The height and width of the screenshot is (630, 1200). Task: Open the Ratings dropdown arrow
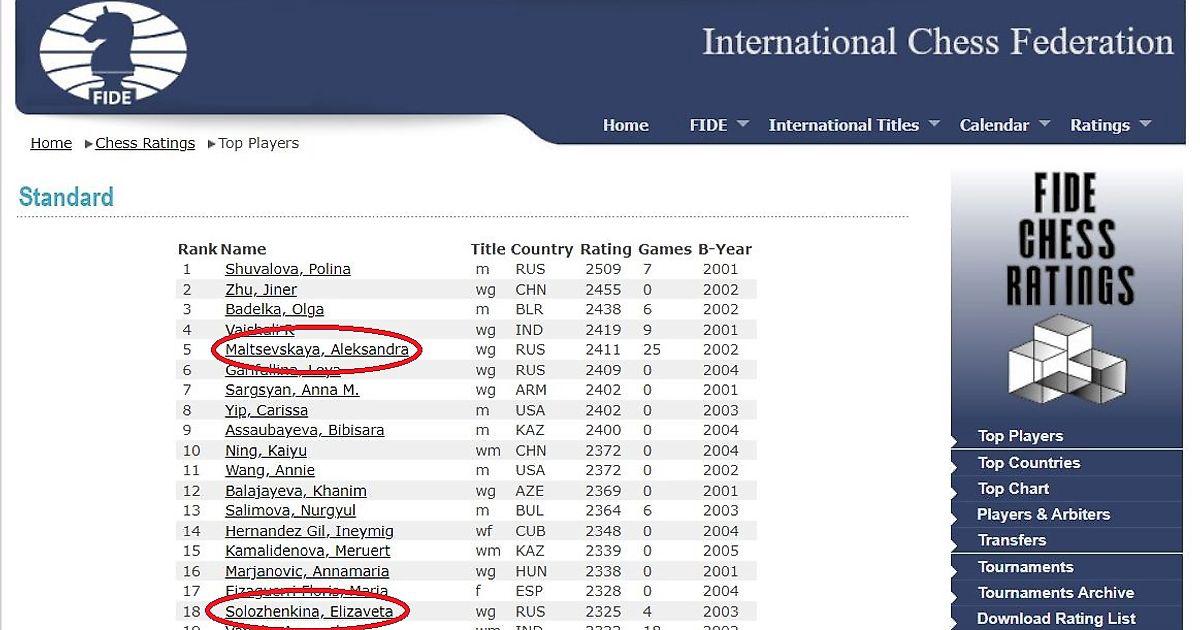pyautogui.click(x=1145, y=124)
